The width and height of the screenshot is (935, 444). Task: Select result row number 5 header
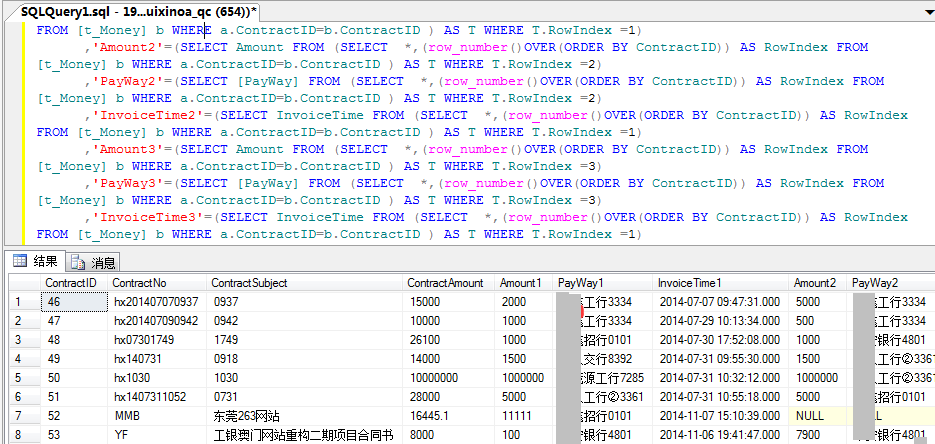(x=26, y=378)
